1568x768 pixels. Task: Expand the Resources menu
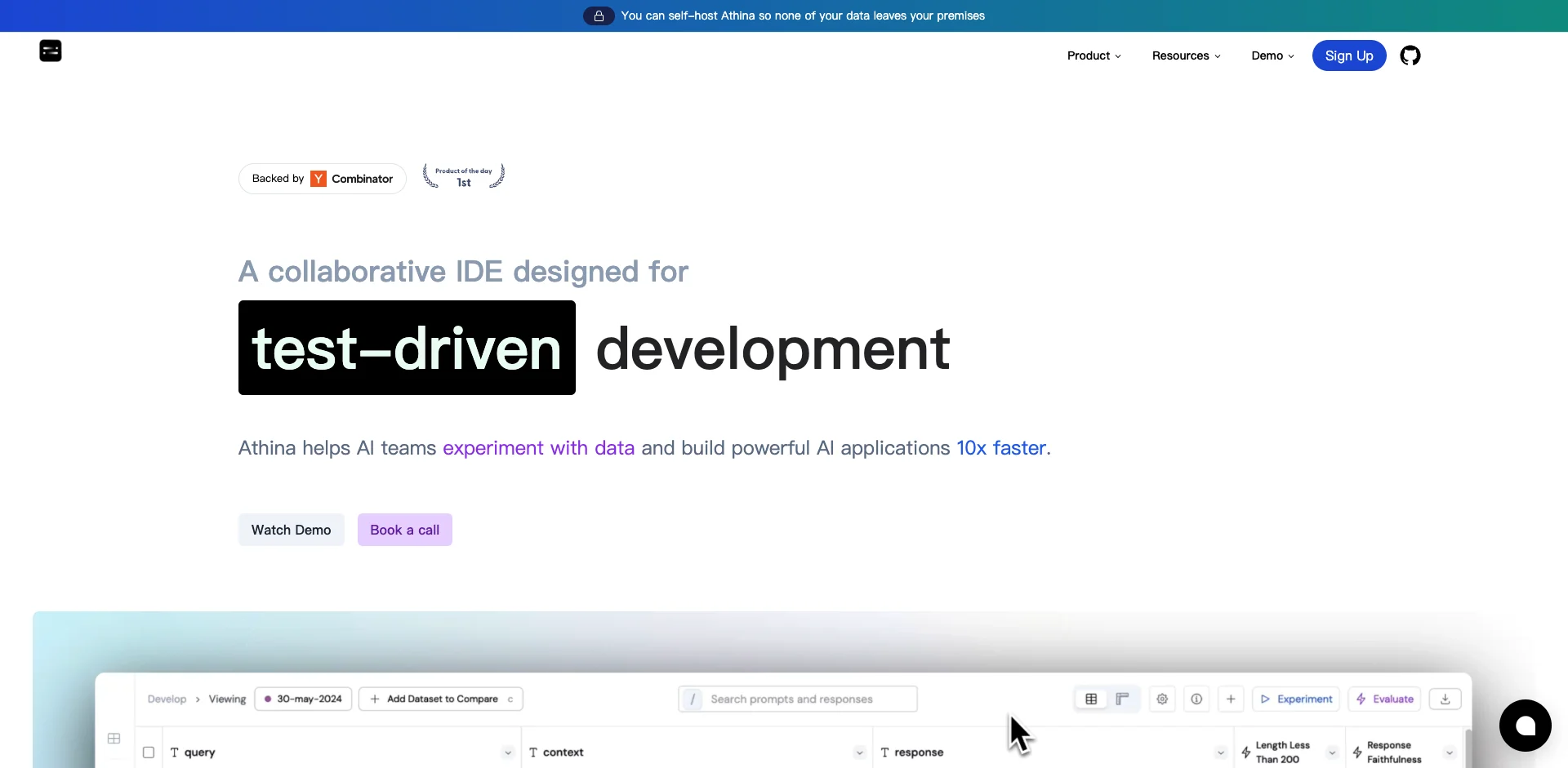click(x=1187, y=55)
